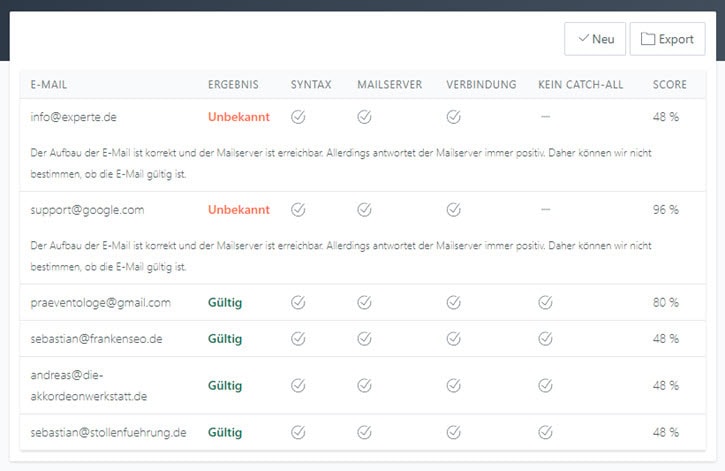Click the 96 % score value
The image size is (725, 471).
click(x=665, y=210)
